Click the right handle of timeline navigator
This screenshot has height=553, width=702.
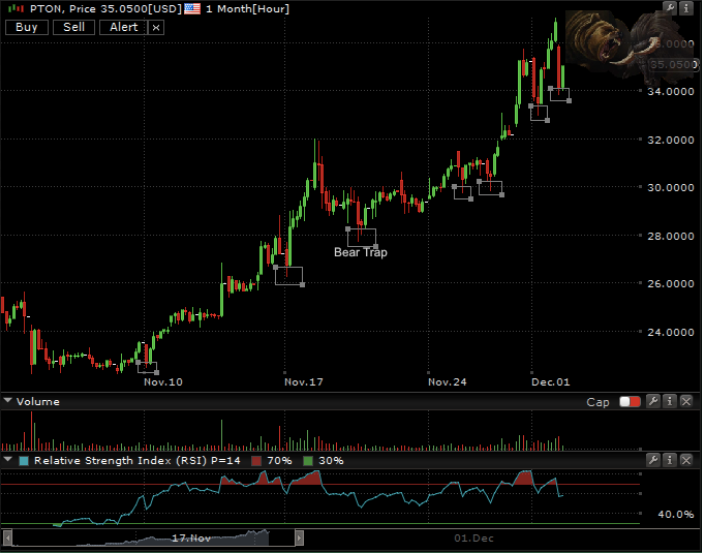[300, 538]
